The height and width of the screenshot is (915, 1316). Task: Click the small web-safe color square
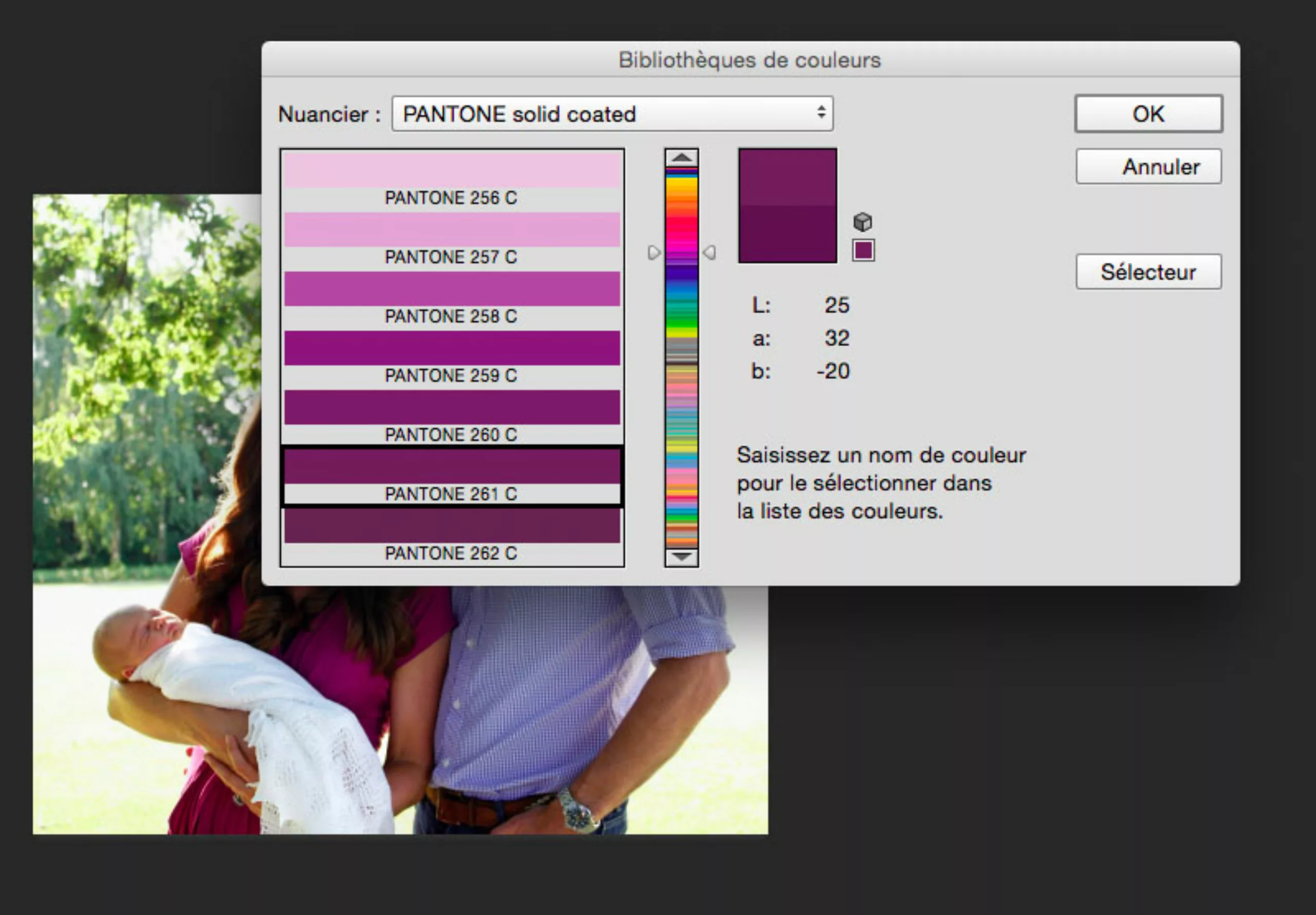pyautogui.click(x=863, y=250)
